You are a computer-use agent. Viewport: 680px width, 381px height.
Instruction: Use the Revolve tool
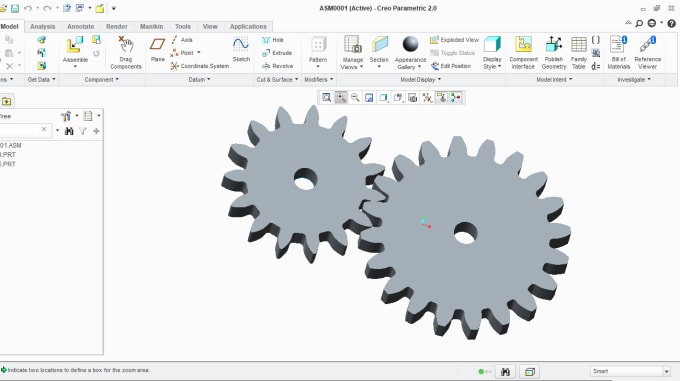tap(278, 66)
